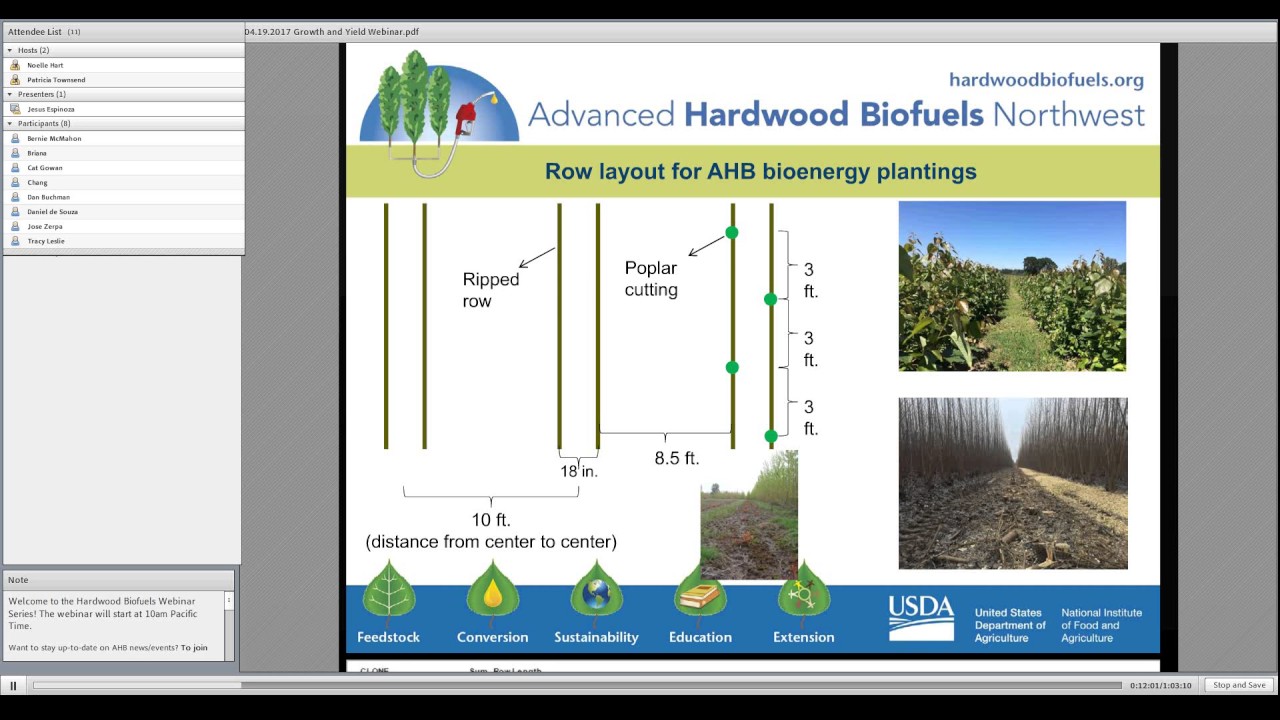Click the host icon beside Patricia Townsend
The width and height of the screenshot is (1280, 720).
(x=15, y=80)
